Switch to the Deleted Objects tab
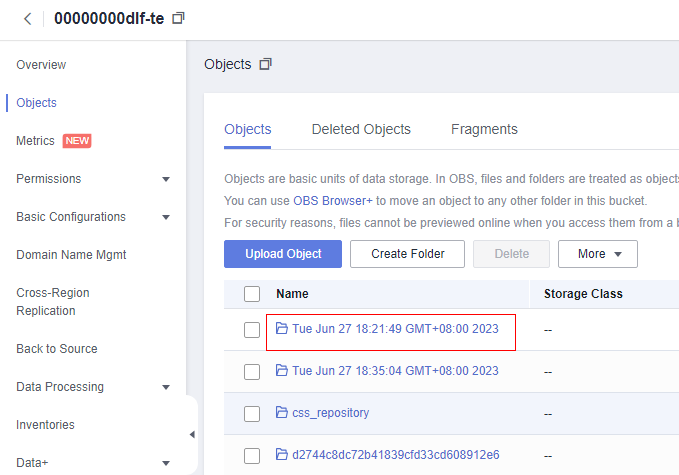 [361, 129]
